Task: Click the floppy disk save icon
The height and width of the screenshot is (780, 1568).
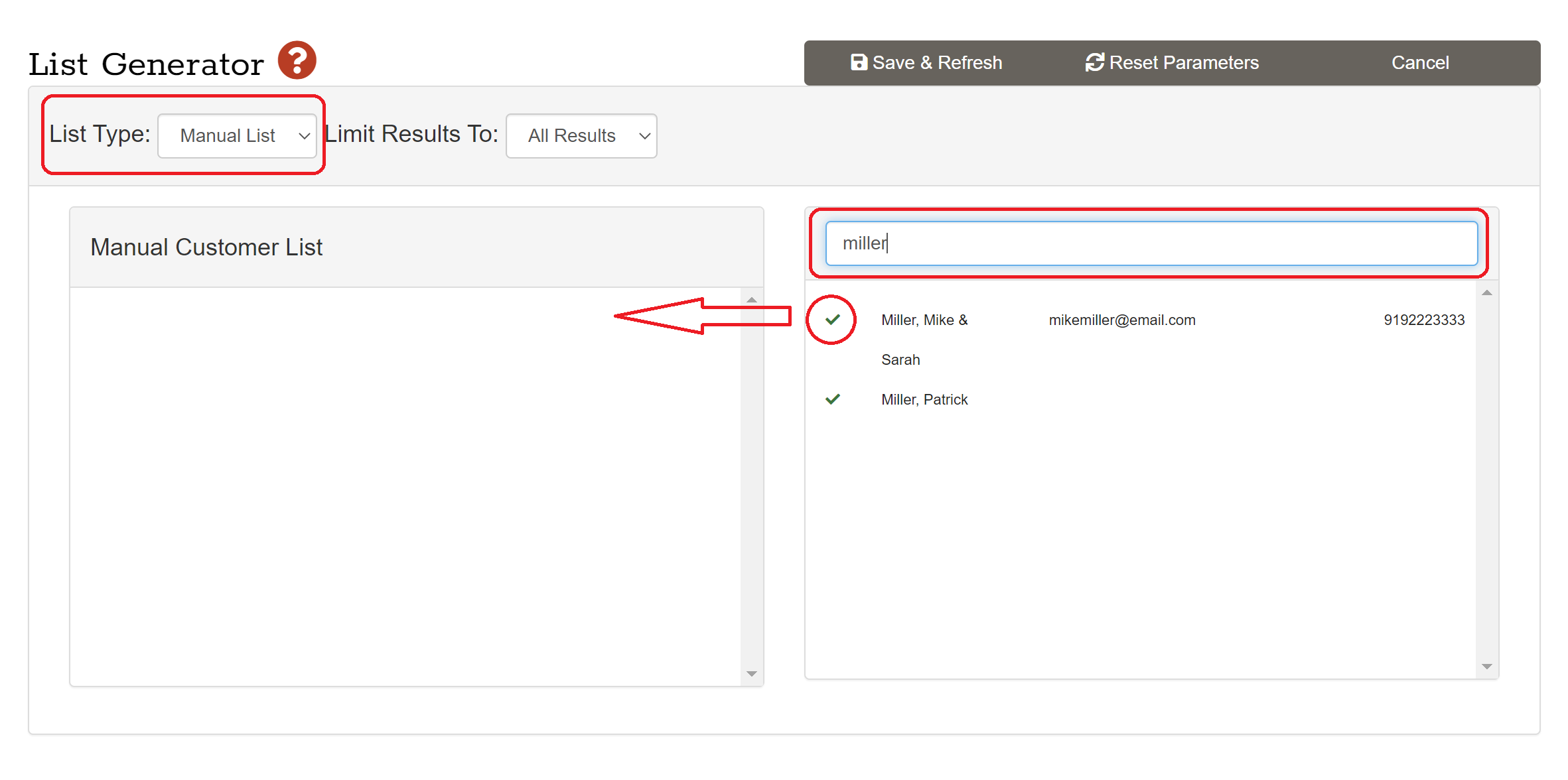Action: [859, 62]
